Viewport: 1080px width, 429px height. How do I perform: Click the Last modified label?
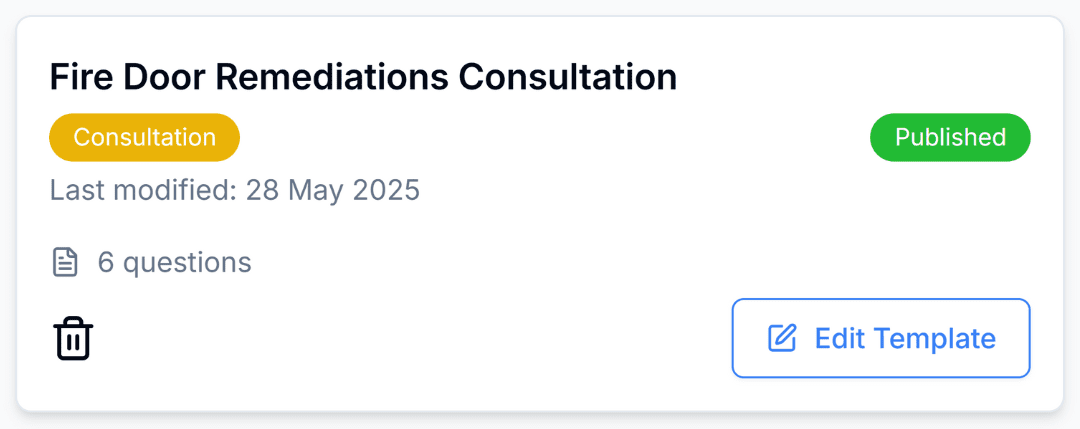(142, 189)
